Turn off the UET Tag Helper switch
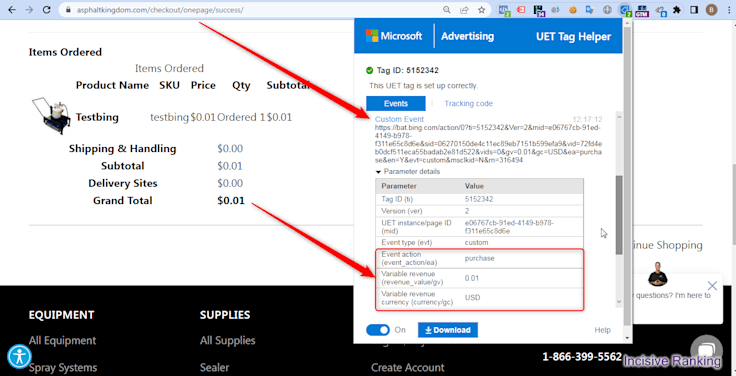This screenshot has width=736, height=376. [x=378, y=330]
